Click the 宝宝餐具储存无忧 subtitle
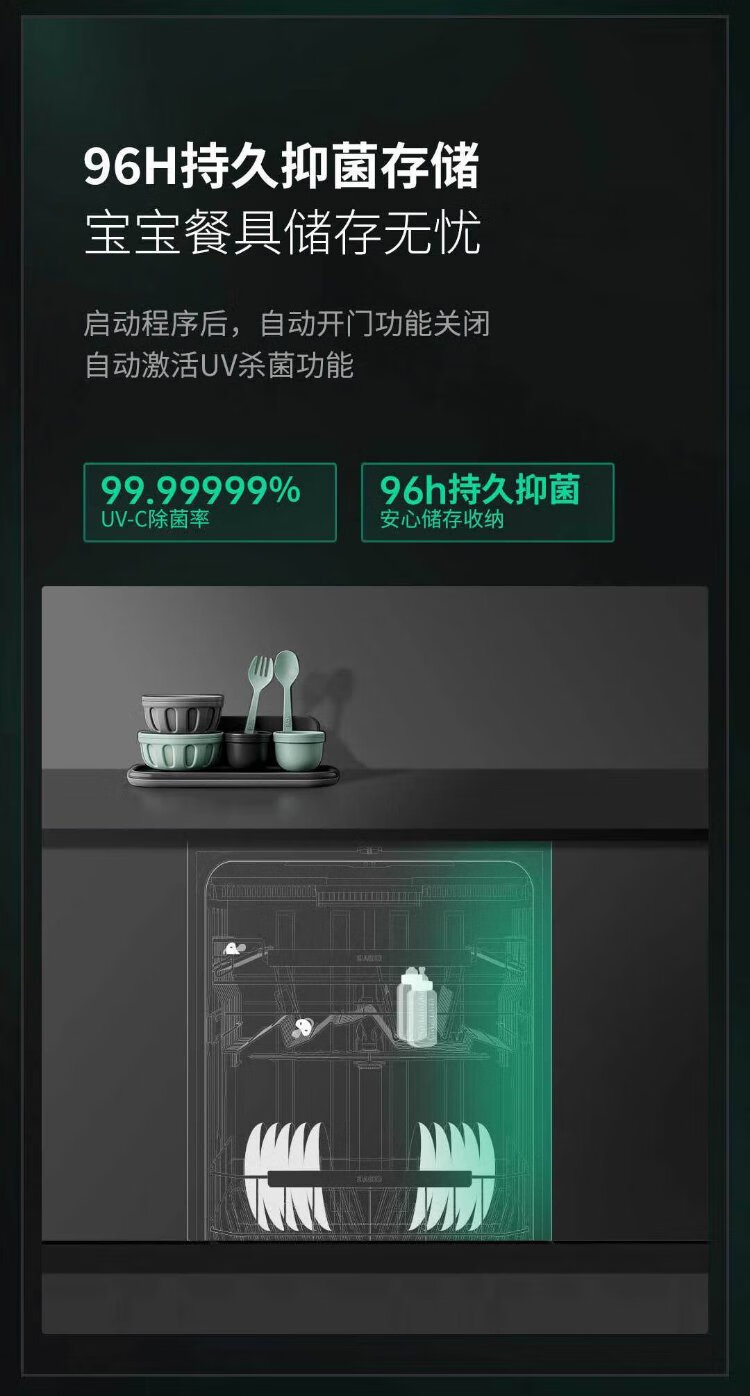 (282, 232)
